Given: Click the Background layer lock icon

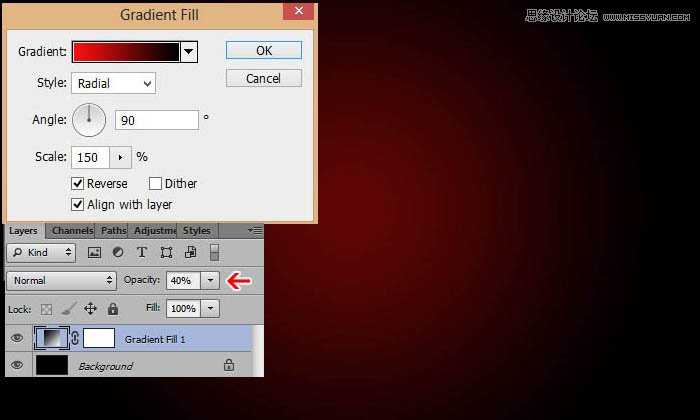Looking at the screenshot, I should click(x=229, y=365).
